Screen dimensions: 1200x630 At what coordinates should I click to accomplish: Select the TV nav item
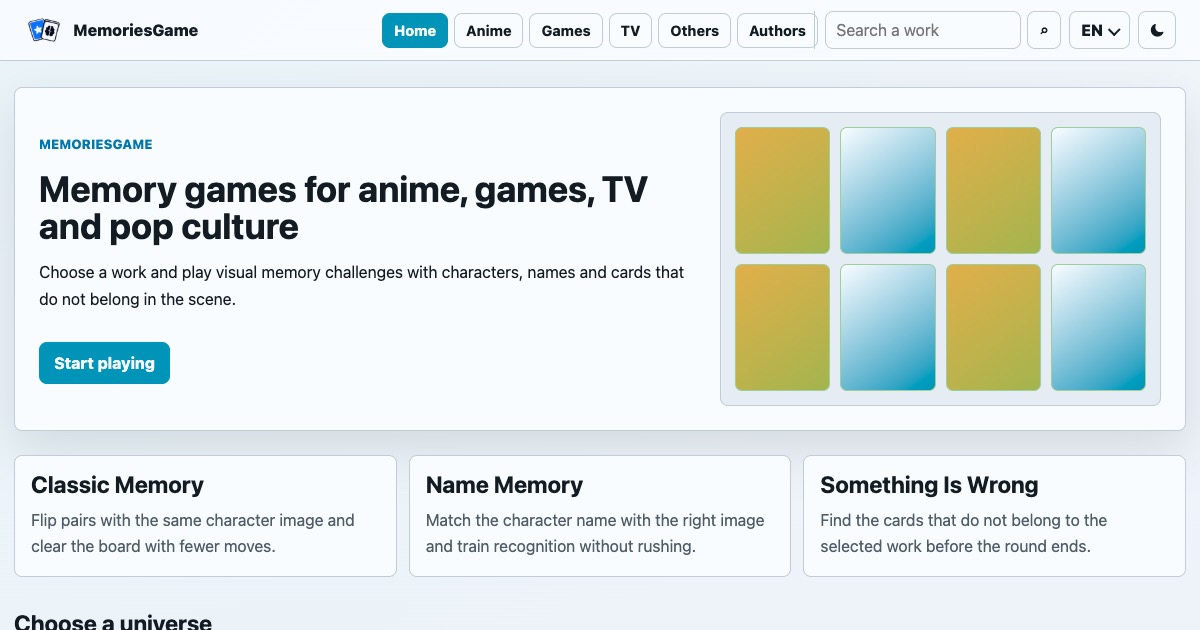[630, 30]
